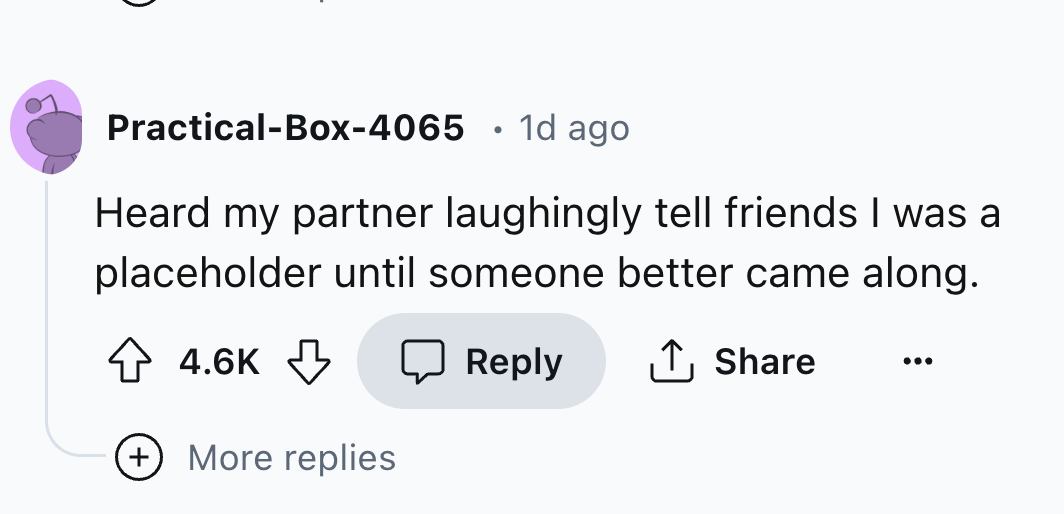Click the word "Reply" label

(514, 361)
